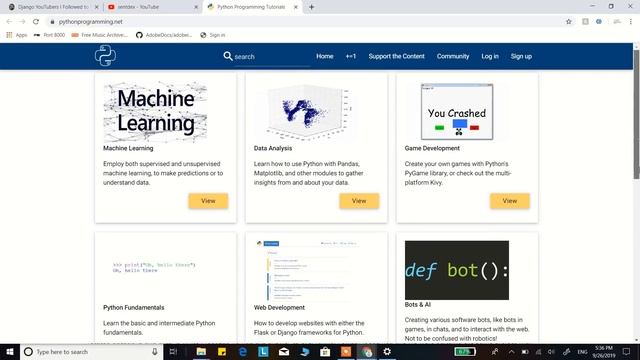This screenshot has height=360, width=640.
Task: Click the Data Analysis 3D plot image
Action: click(x=306, y=111)
